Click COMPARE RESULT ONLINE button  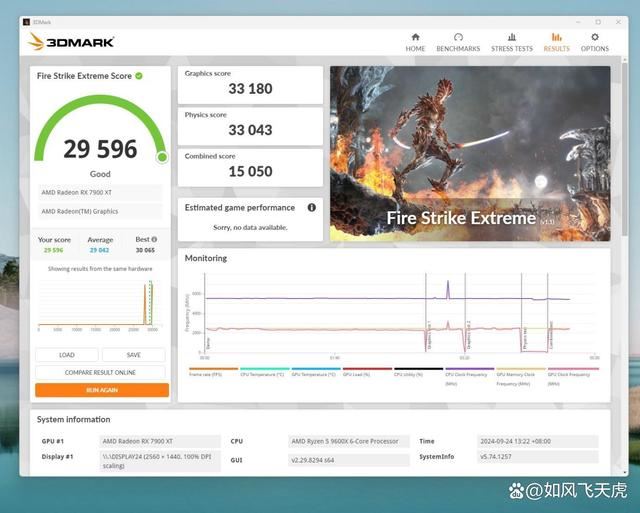(100, 372)
